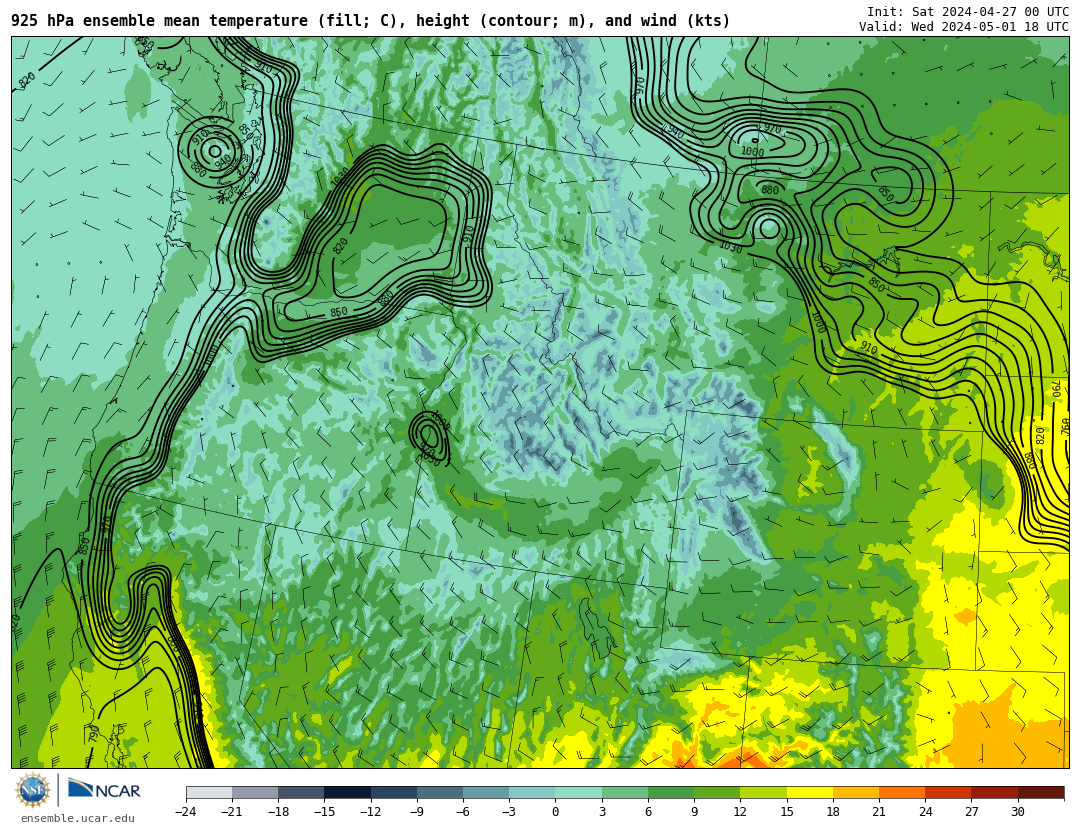Click the −21 colorbar tick label
The height and width of the screenshot is (831, 1080).
[232, 812]
